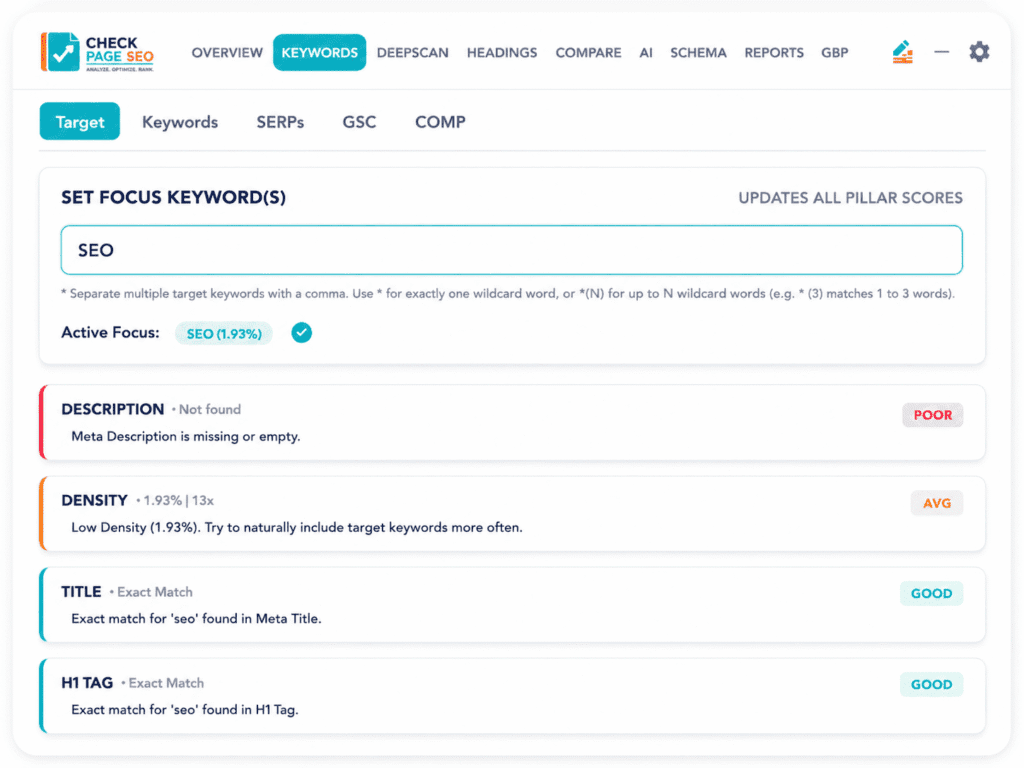Open the GSC sub-tab
This screenshot has height=768, width=1024.
coord(359,122)
